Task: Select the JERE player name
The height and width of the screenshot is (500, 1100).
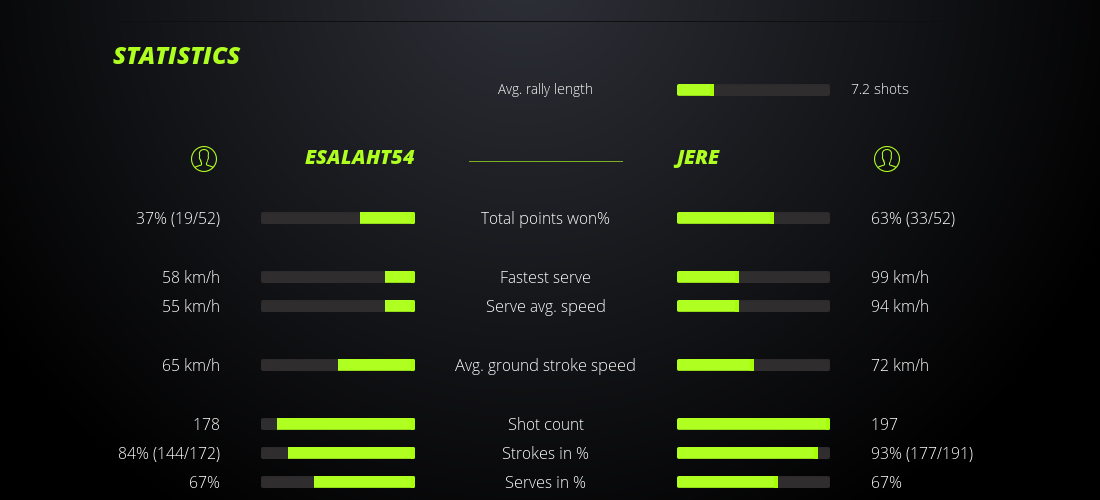Action: pyautogui.click(x=697, y=158)
